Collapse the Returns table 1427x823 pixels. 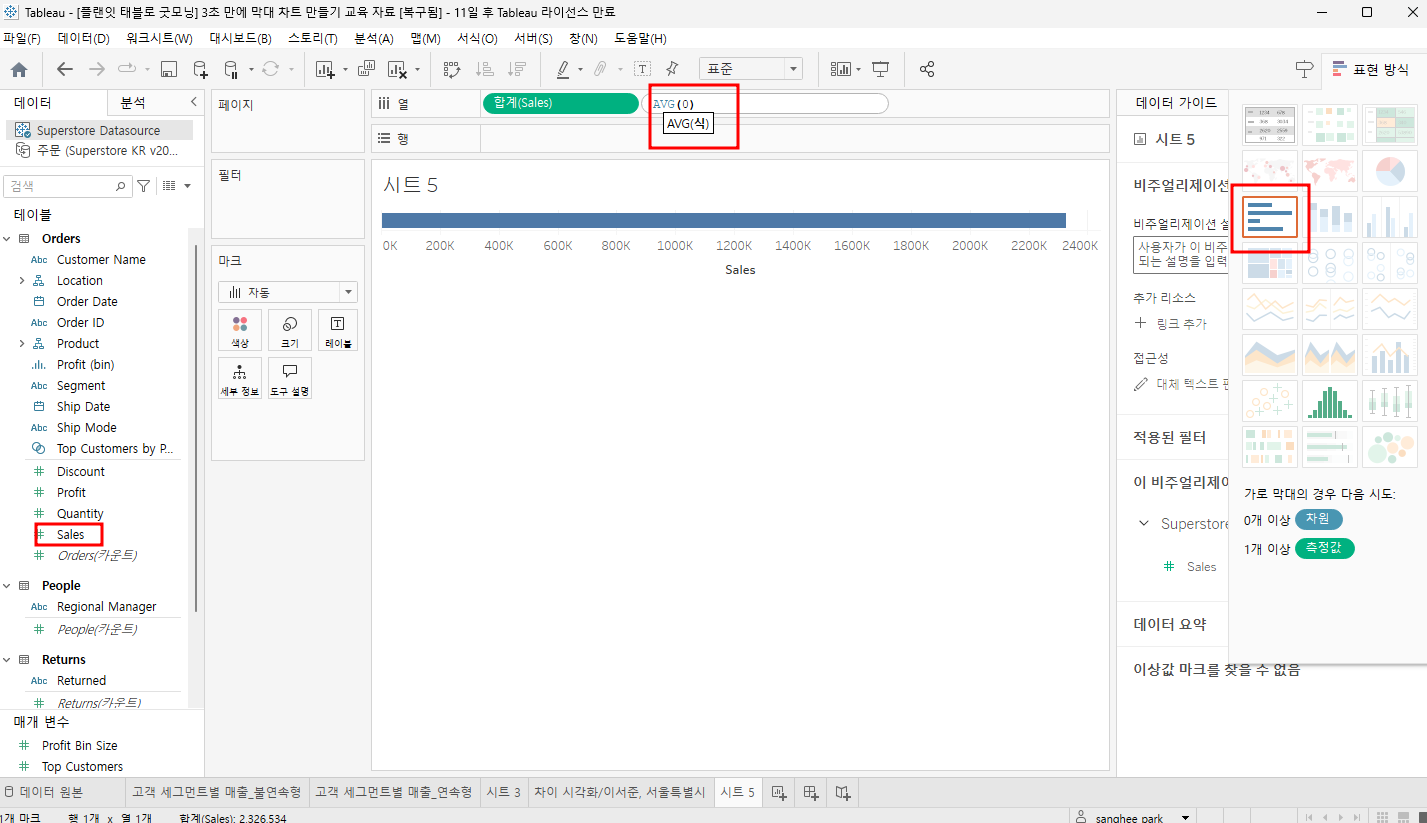[7, 660]
